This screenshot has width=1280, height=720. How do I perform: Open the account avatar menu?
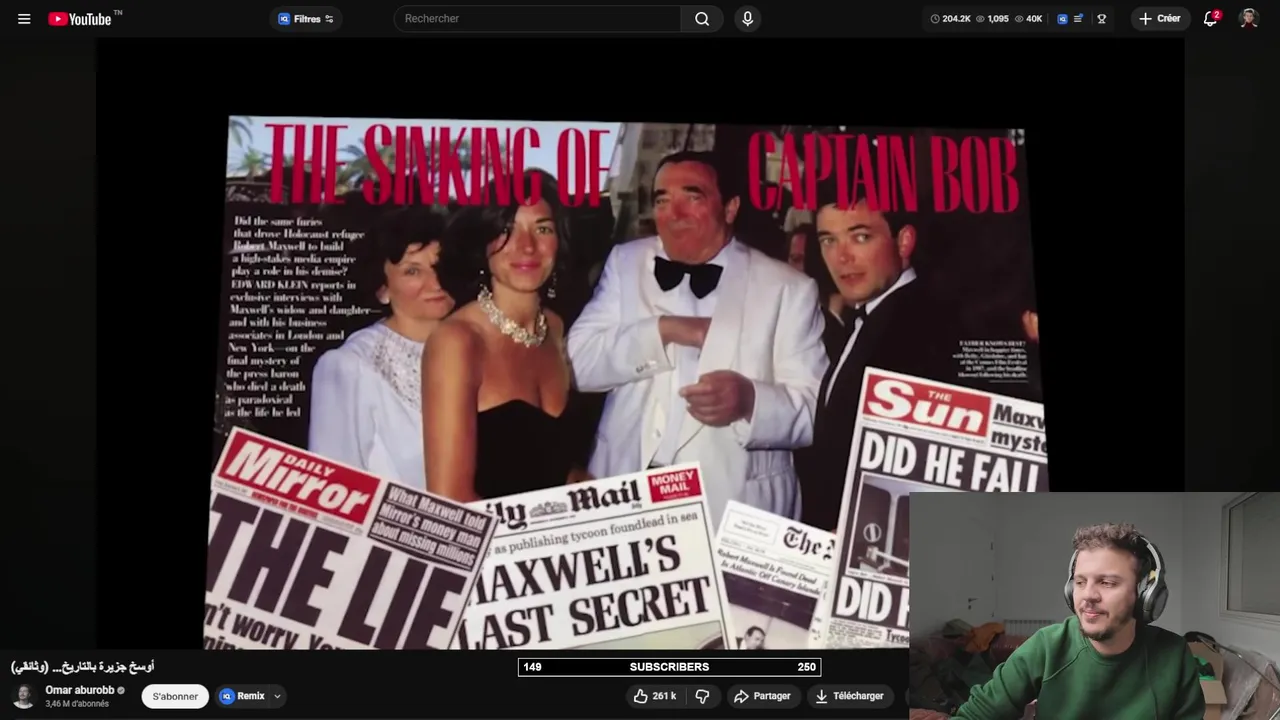click(1248, 19)
